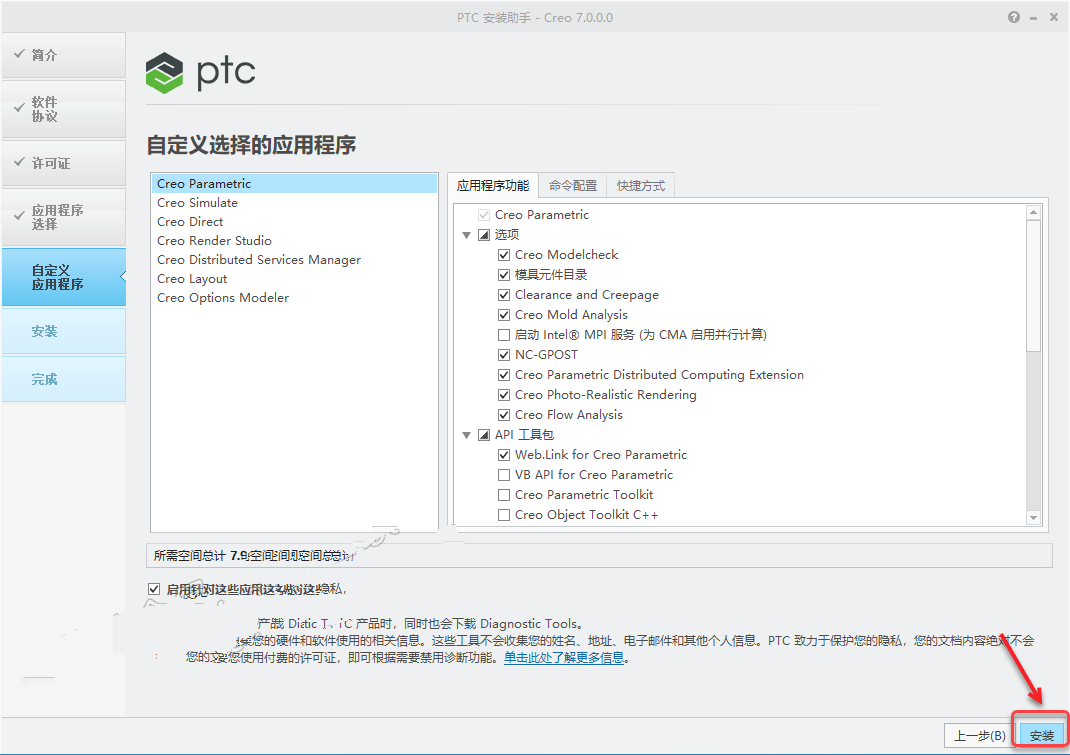Minimize the installer window
This screenshot has width=1070, height=755.
pyautogui.click(x=1034, y=18)
